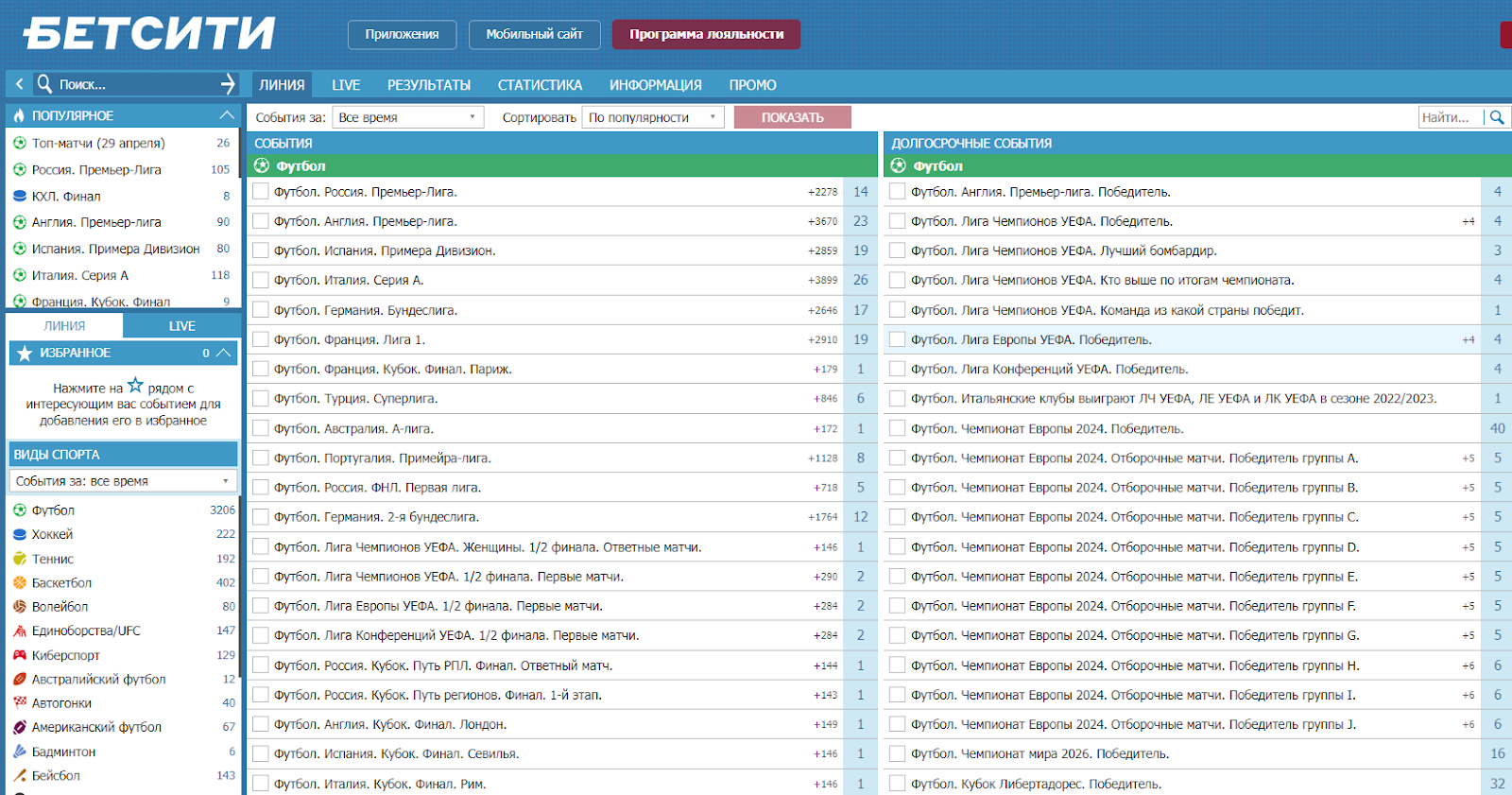Click the hockey icon beside Хоккей sport
The image size is (1512, 795).
click(x=20, y=534)
